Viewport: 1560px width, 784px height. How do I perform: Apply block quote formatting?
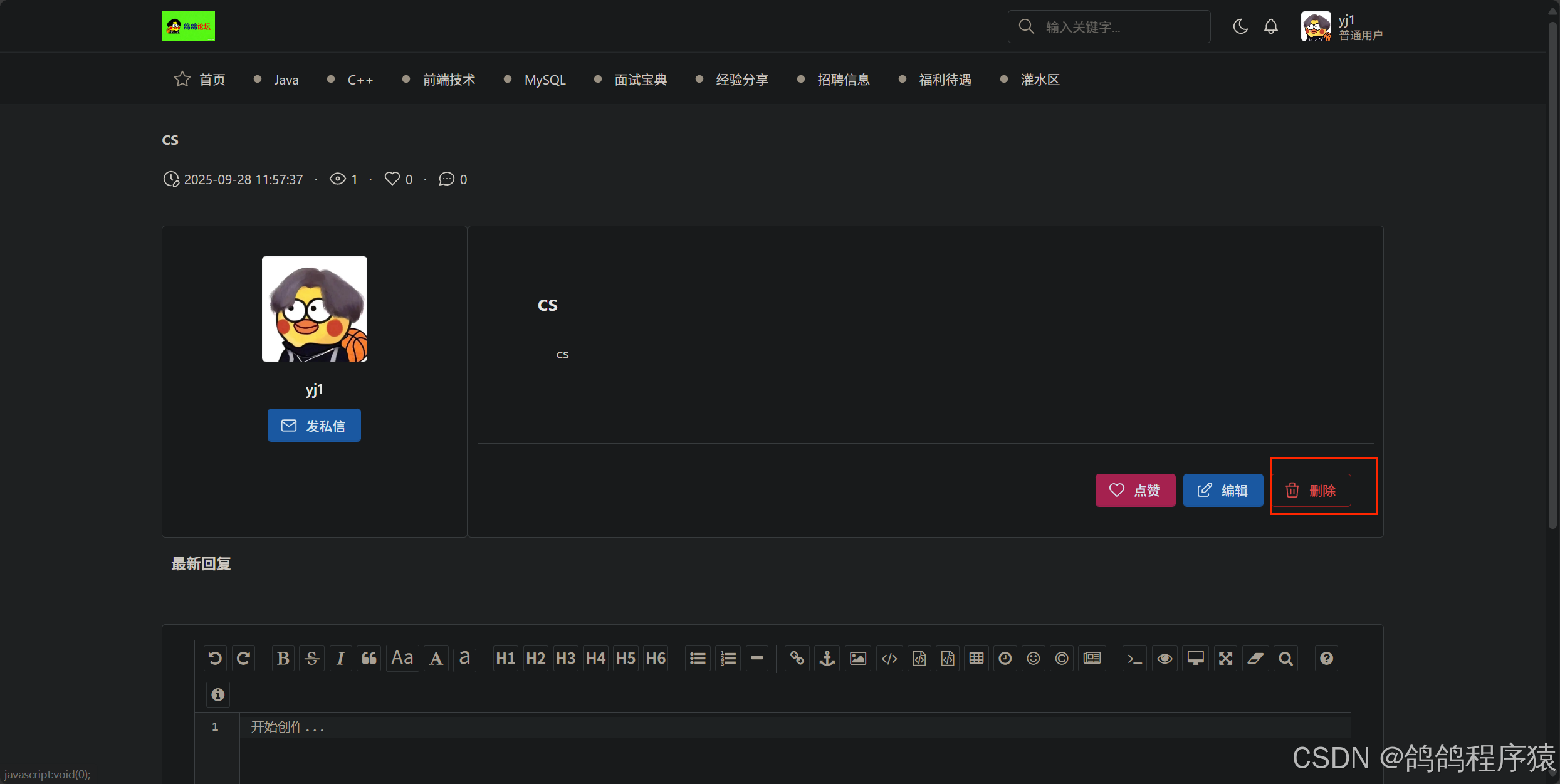[369, 658]
